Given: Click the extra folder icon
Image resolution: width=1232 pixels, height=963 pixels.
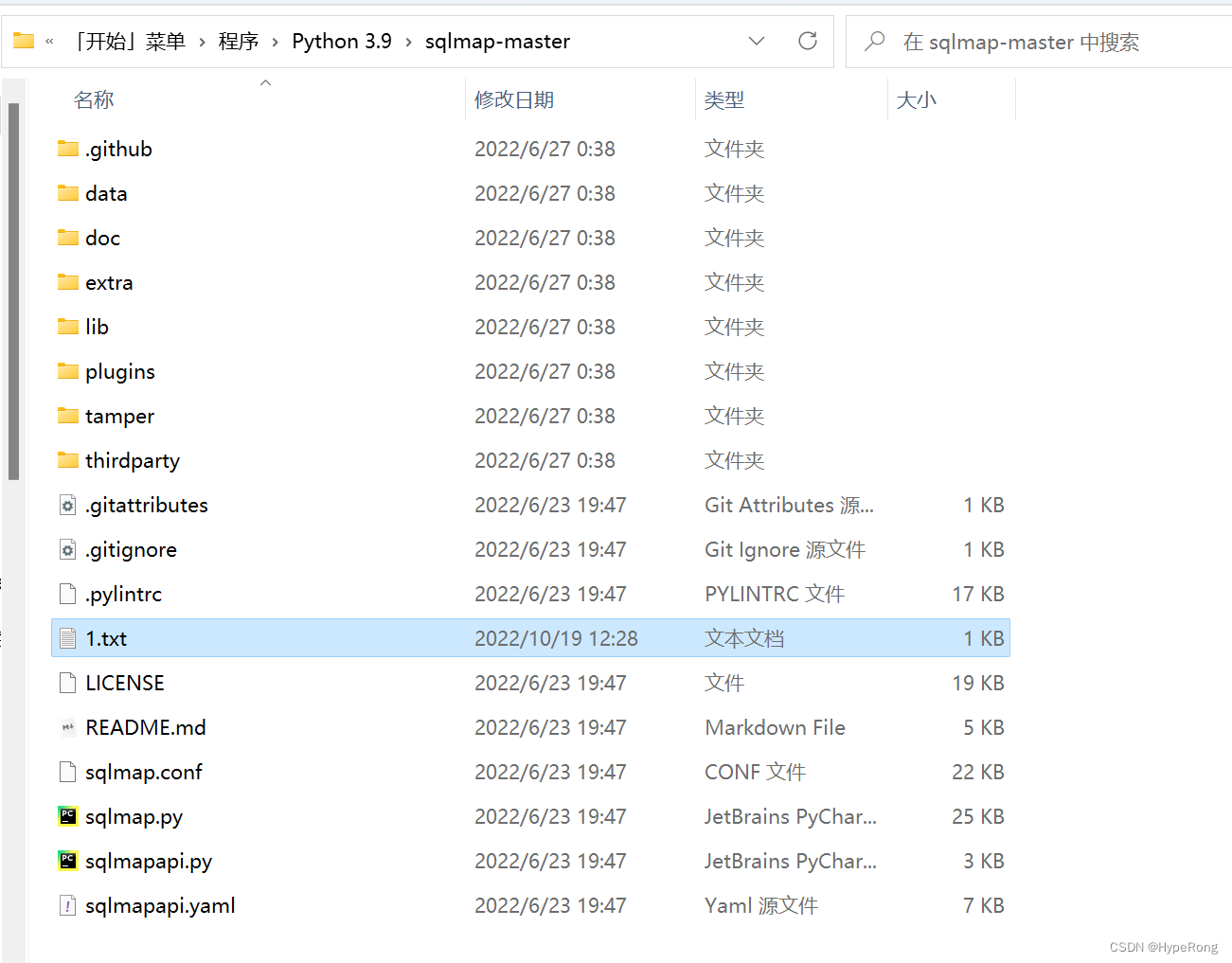Looking at the screenshot, I should pos(68,282).
